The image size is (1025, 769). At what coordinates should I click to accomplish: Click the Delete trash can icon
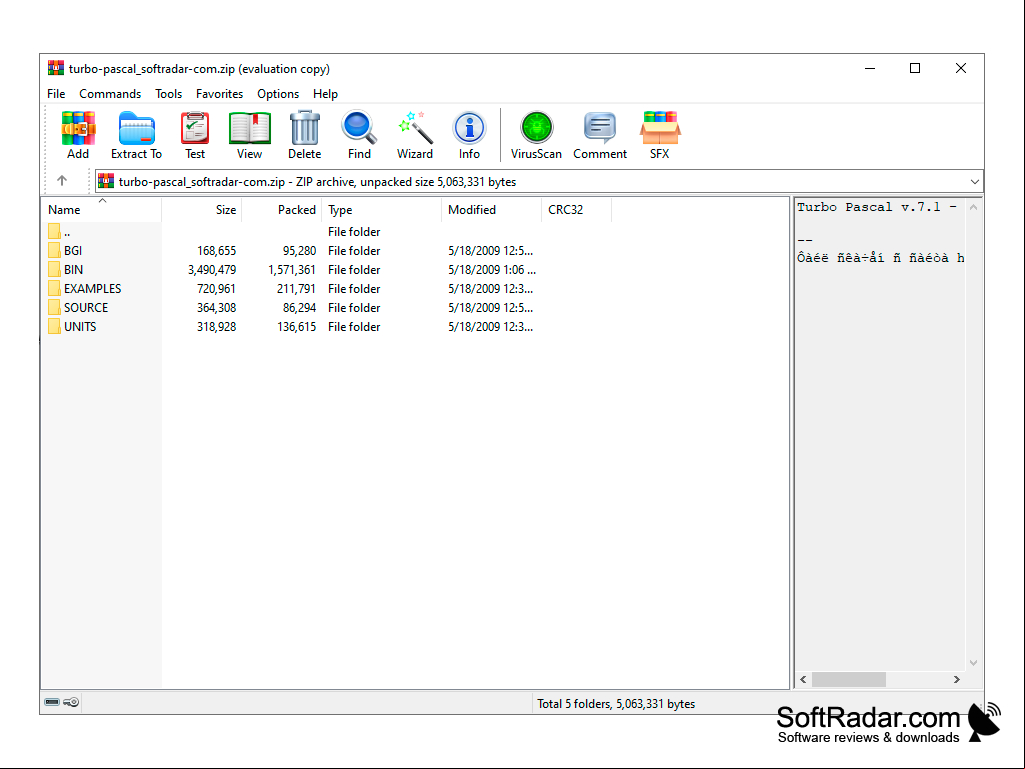click(305, 135)
